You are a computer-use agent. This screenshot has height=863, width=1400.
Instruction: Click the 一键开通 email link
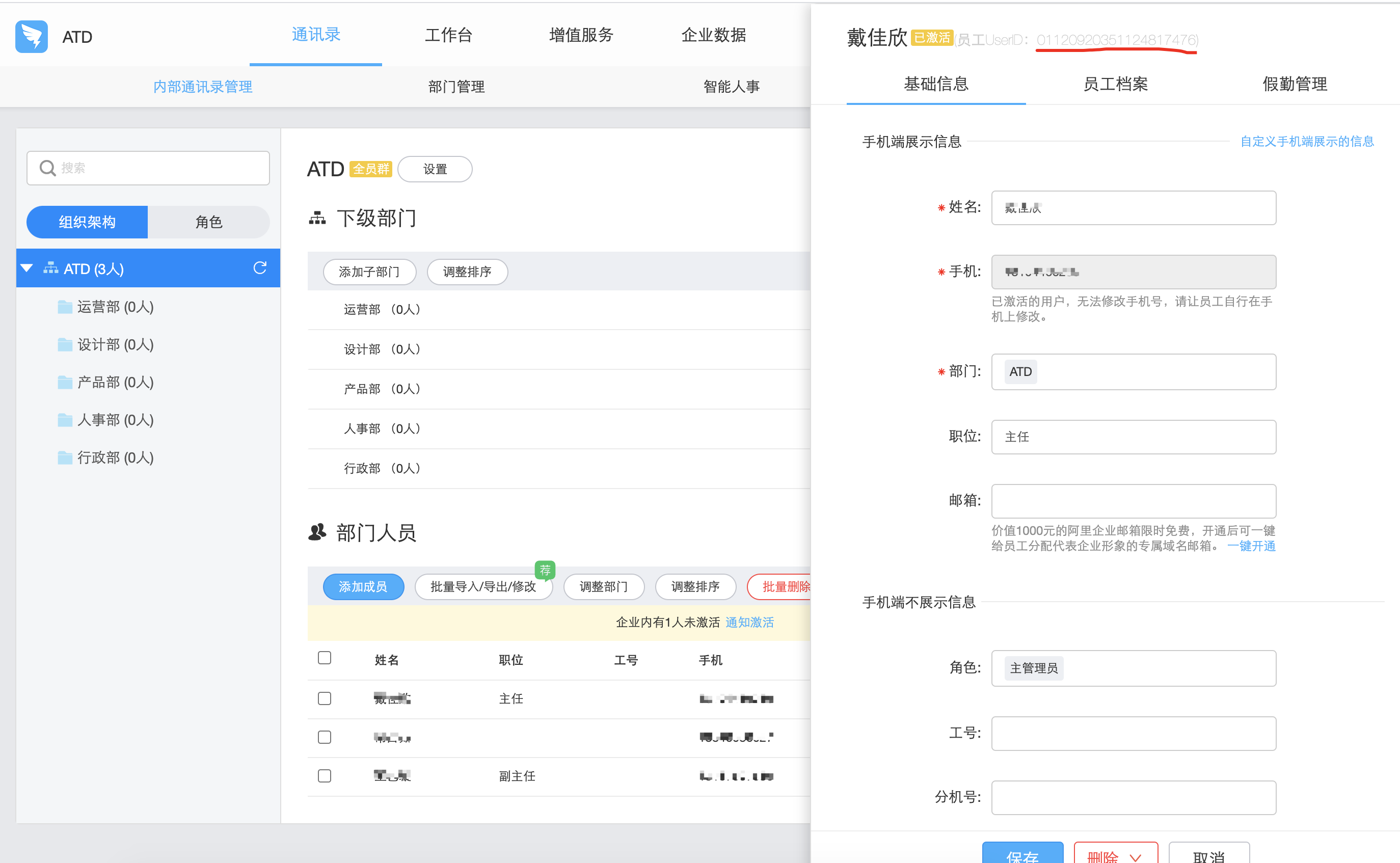point(1251,546)
